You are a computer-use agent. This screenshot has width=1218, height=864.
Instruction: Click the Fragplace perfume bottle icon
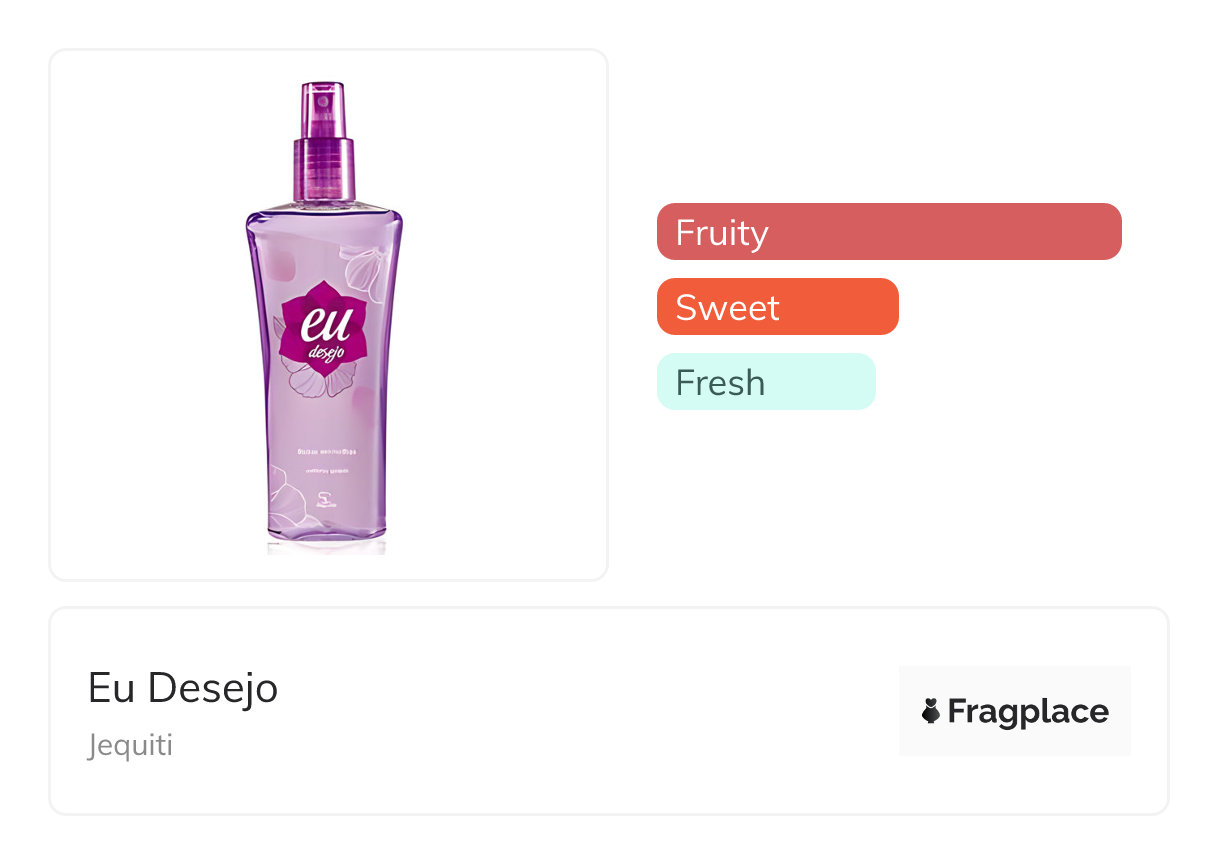click(931, 712)
